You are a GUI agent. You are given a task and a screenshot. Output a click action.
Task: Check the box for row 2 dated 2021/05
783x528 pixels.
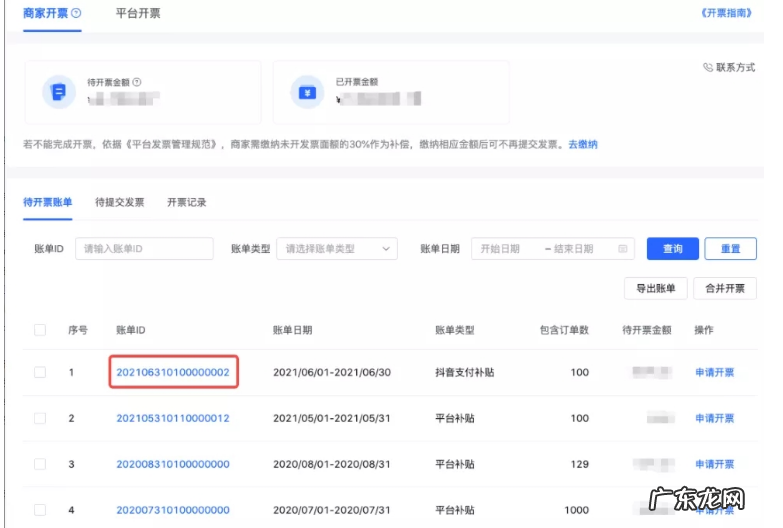click(40, 418)
